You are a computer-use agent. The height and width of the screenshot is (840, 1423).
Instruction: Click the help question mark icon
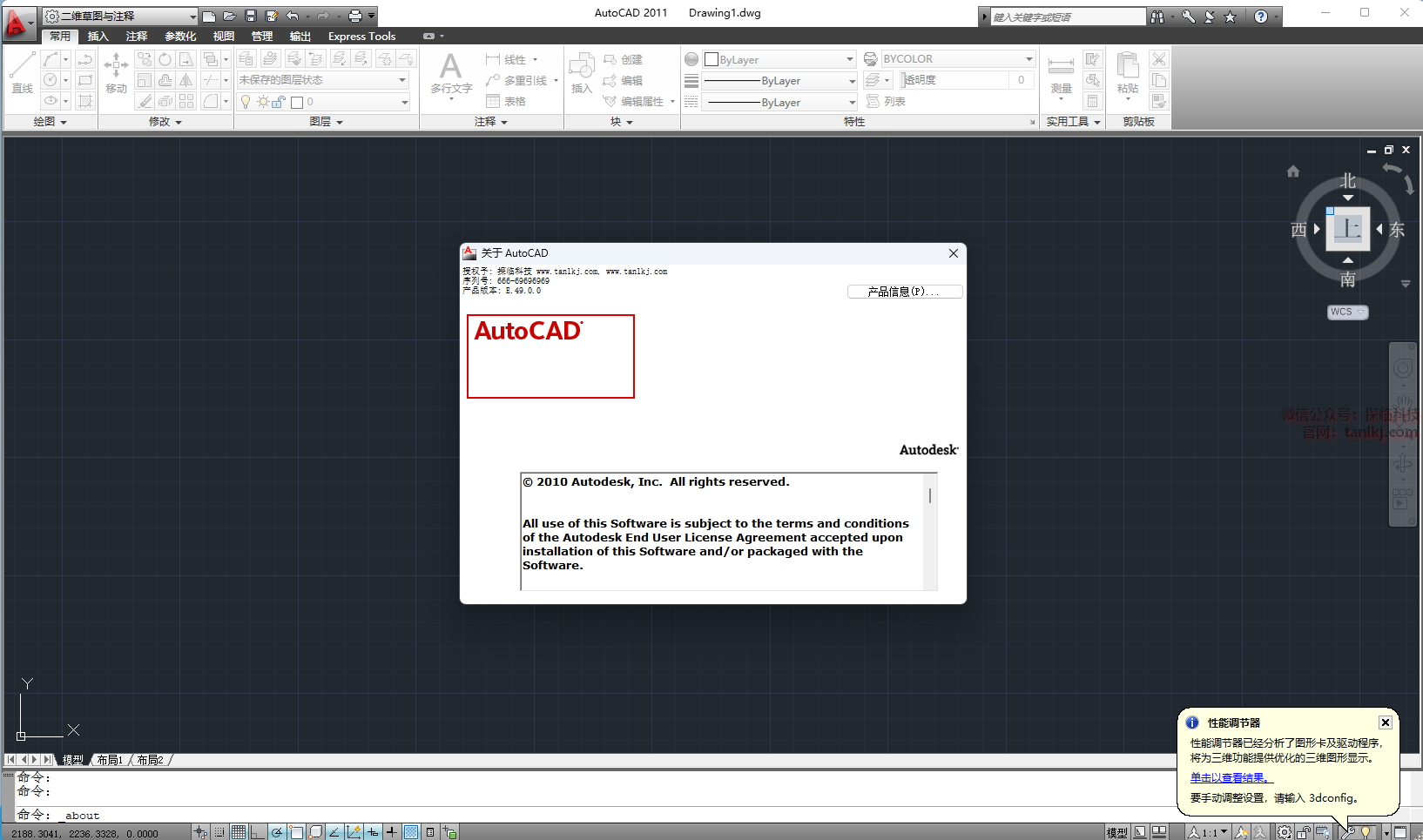coord(1260,17)
